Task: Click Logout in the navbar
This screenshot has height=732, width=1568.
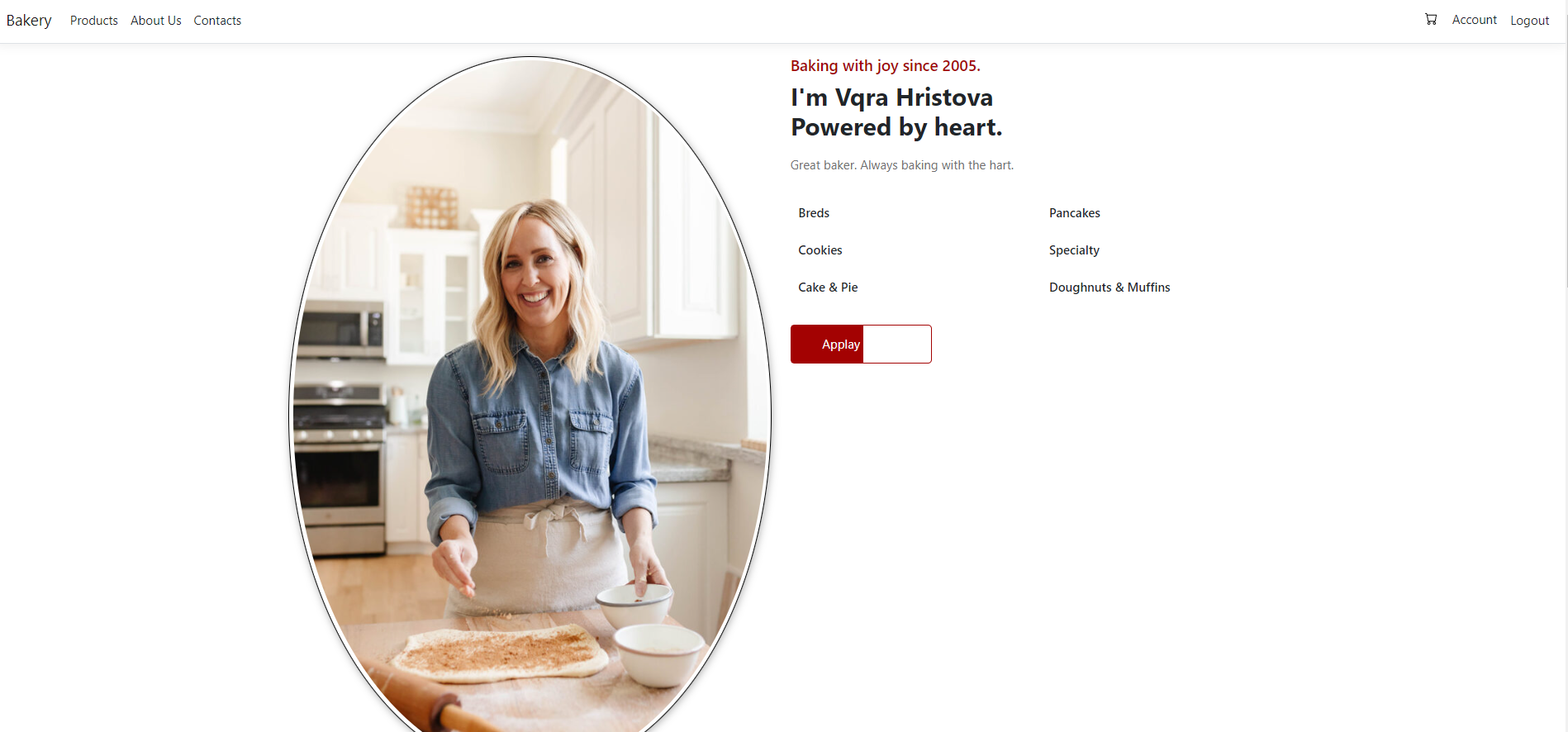Action: pyautogui.click(x=1530, y=21)
